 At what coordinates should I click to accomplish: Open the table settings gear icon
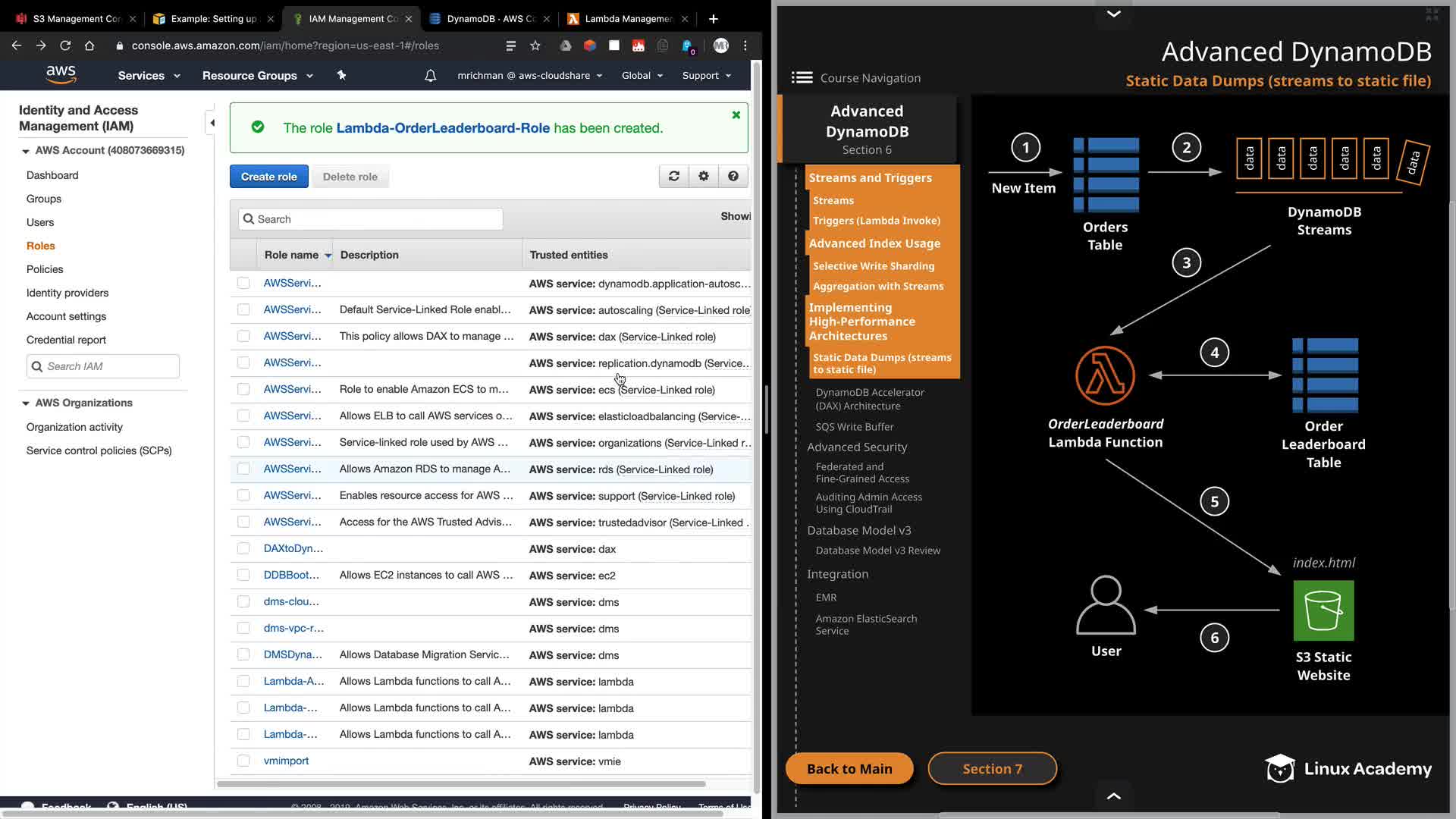[704, 176]
